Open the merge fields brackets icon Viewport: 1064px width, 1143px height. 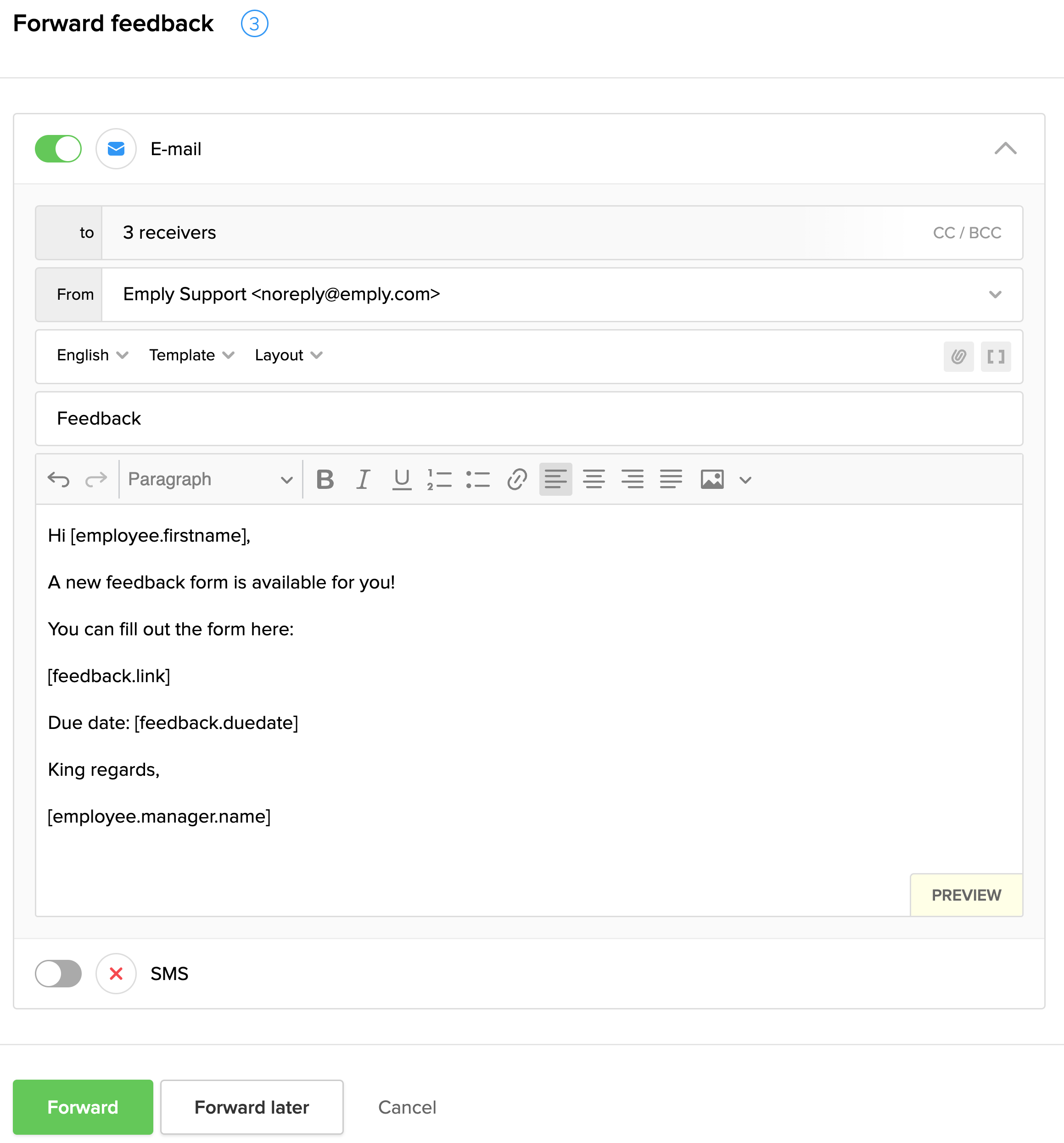coord(996,357)
